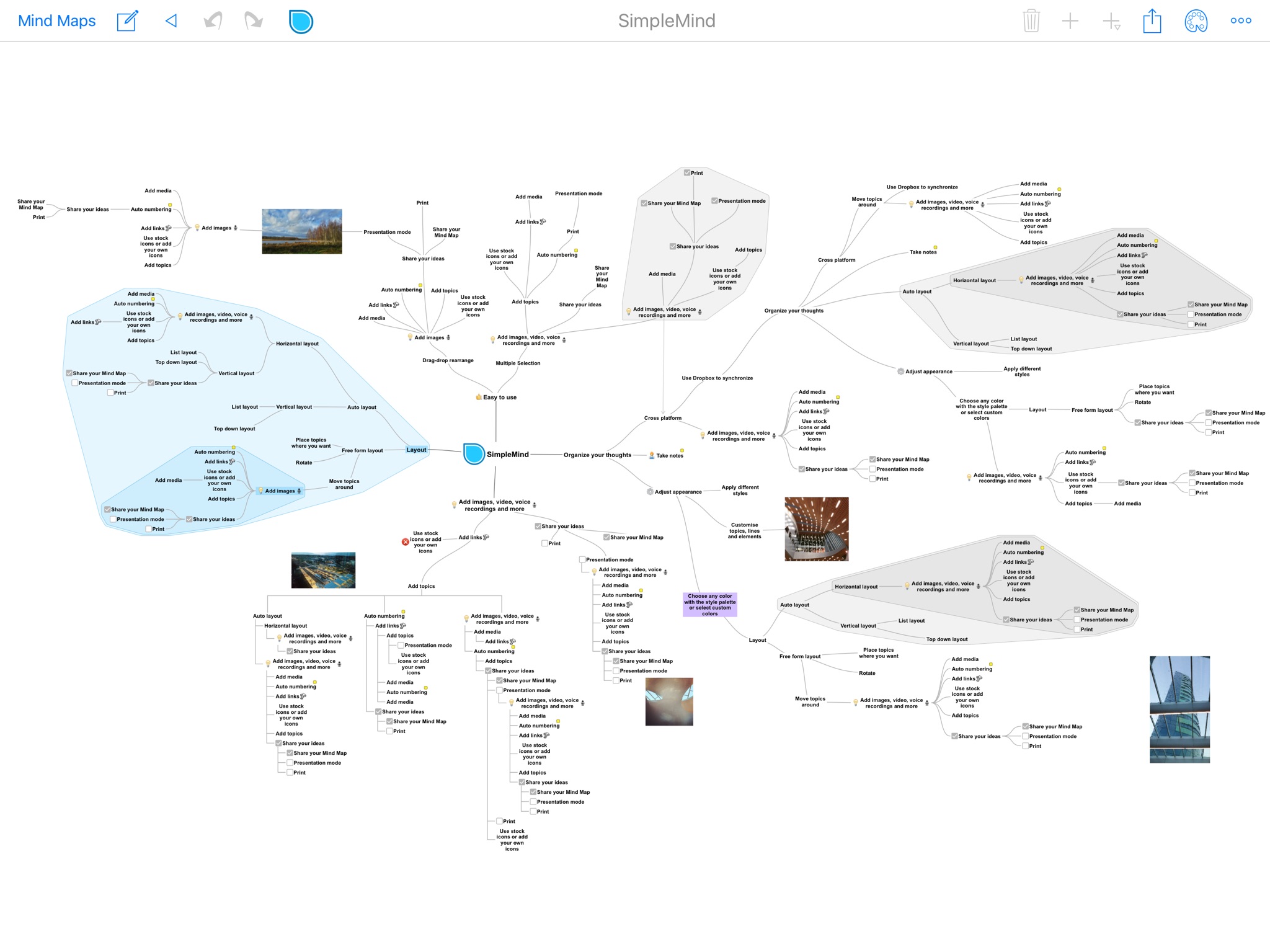
Task: Open the style palette icon
Action: click(1196, 21)
